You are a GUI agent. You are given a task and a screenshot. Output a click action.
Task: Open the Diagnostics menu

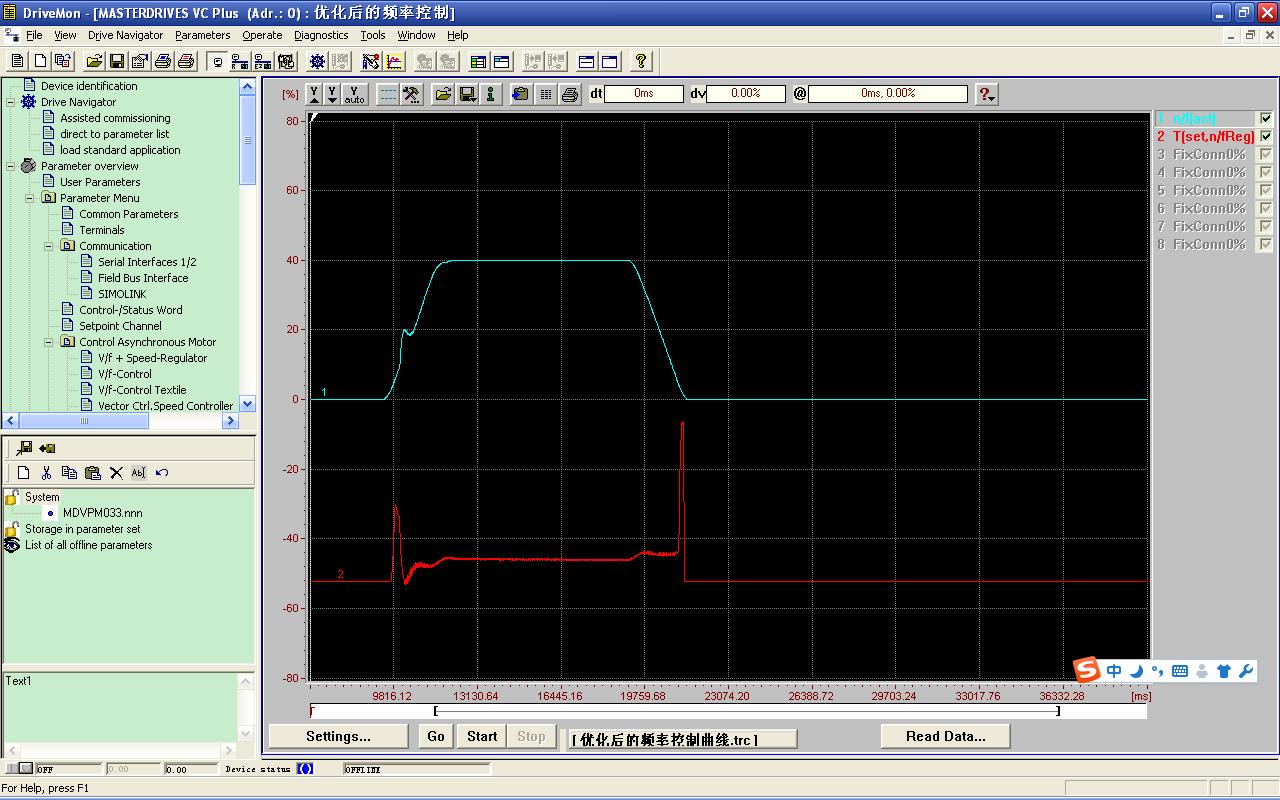(x=321, y=35)
